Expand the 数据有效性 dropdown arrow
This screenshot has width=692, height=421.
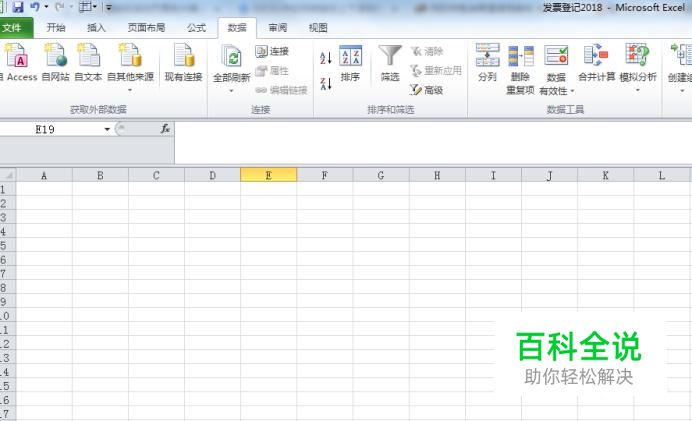[572, 91]
